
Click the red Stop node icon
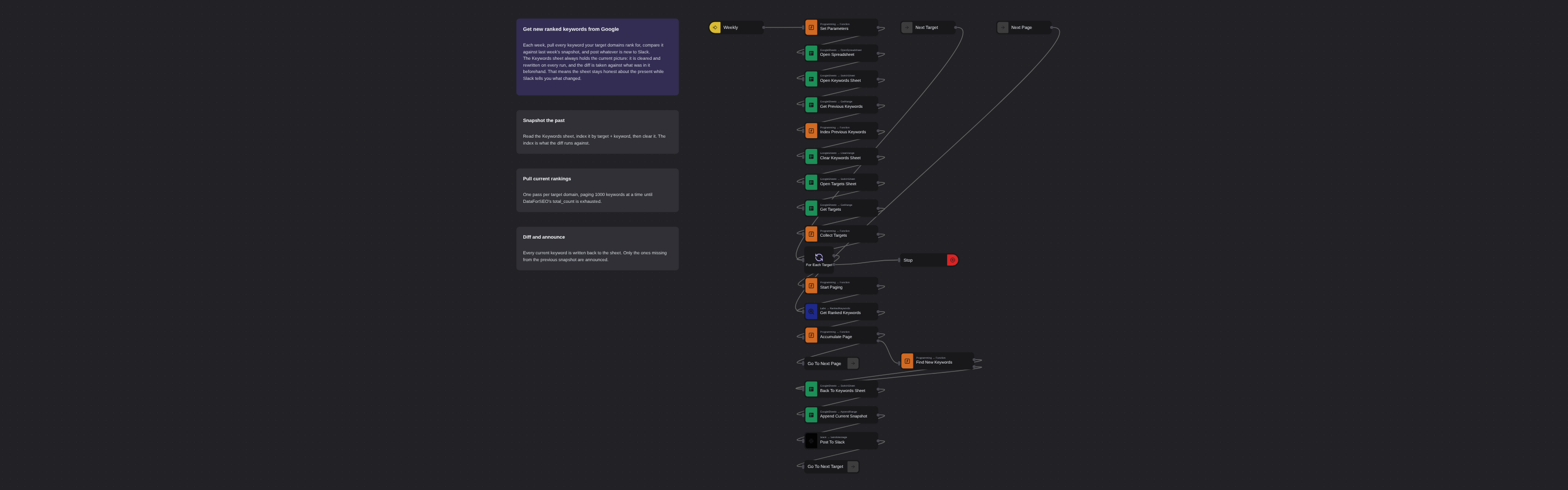pyautogui.click(x=953, y=260)
